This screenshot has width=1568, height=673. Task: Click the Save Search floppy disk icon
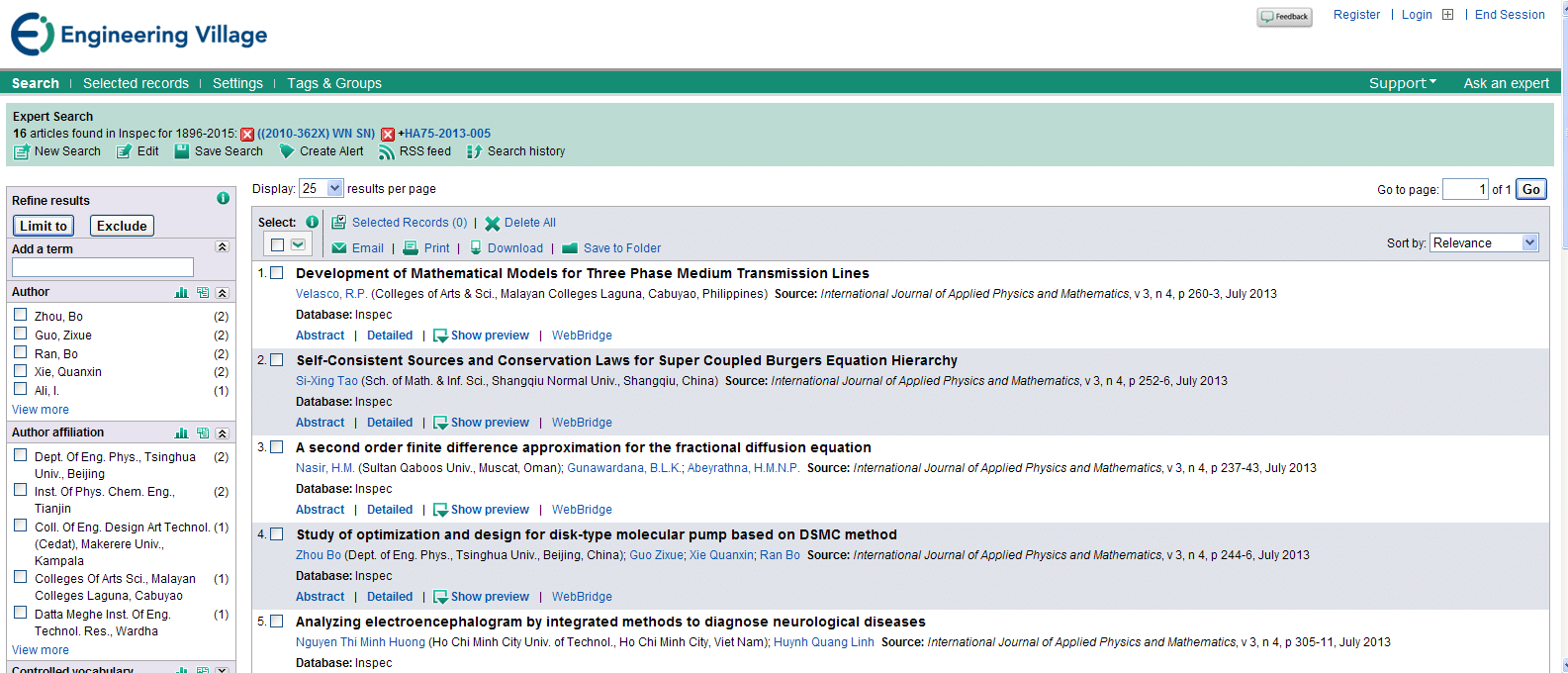pos(182,151)
